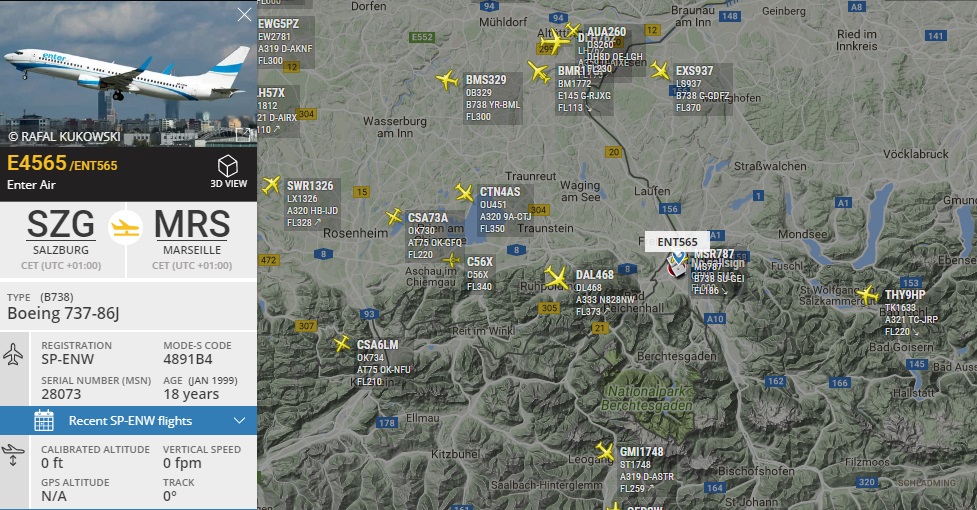Expand Recent SP-ENW flights chevron

[x=239, y=421]
